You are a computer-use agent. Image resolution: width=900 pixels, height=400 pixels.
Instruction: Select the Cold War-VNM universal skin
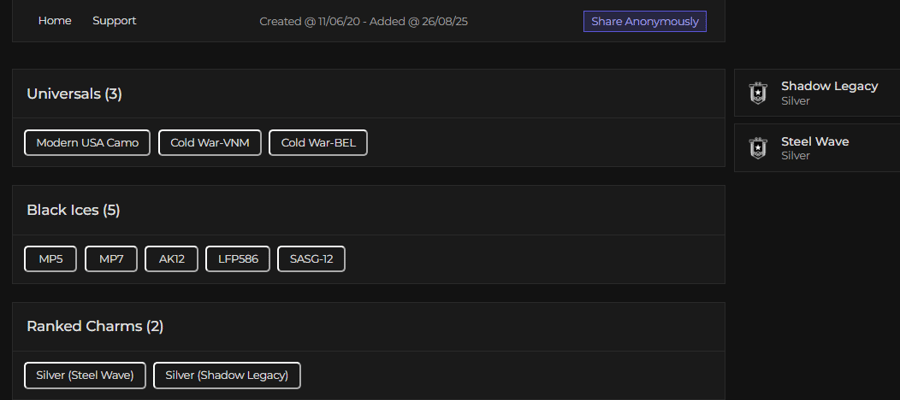pos(210,142)
